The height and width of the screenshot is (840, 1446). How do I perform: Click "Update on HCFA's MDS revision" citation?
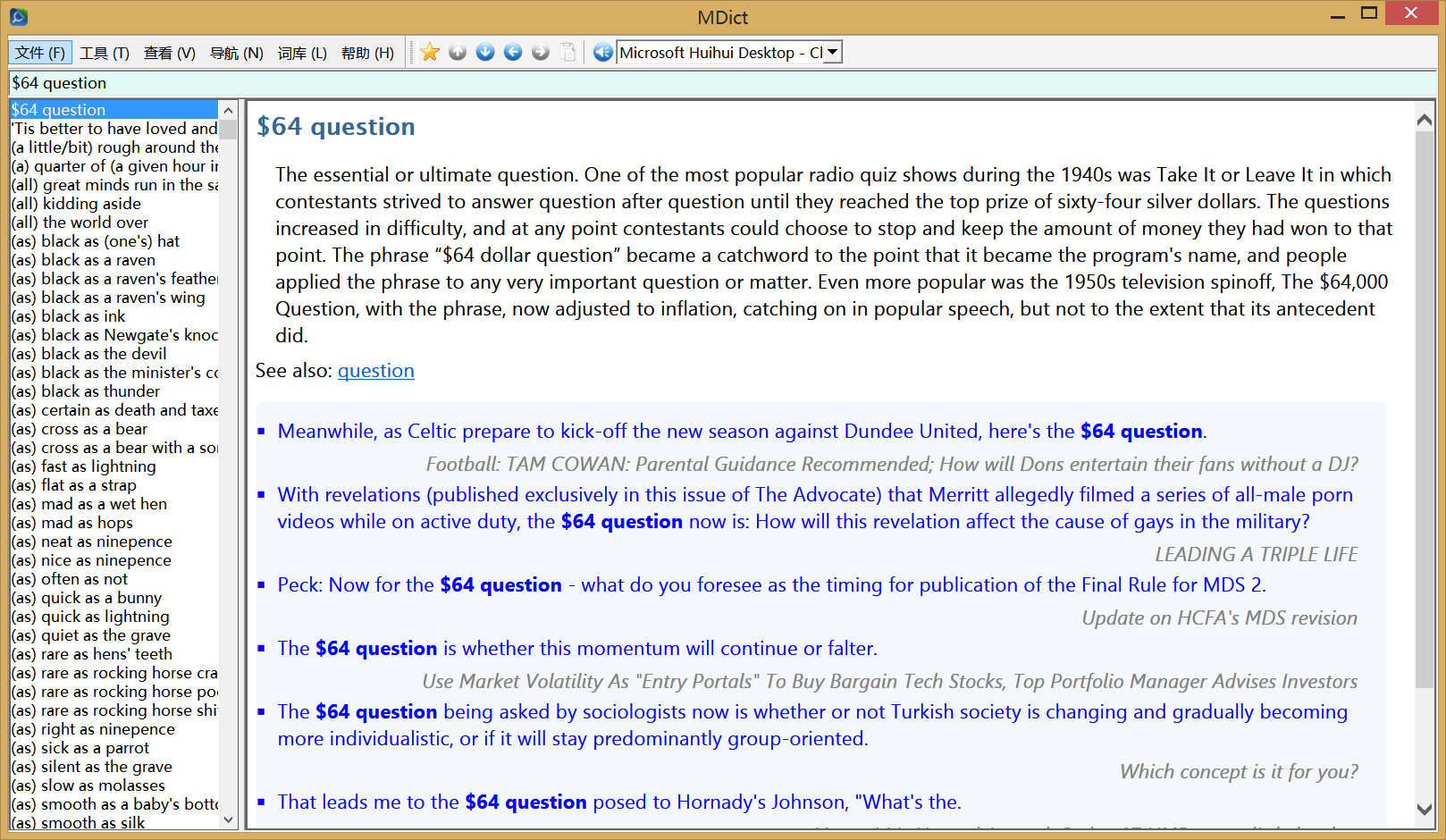(1219, 618)
